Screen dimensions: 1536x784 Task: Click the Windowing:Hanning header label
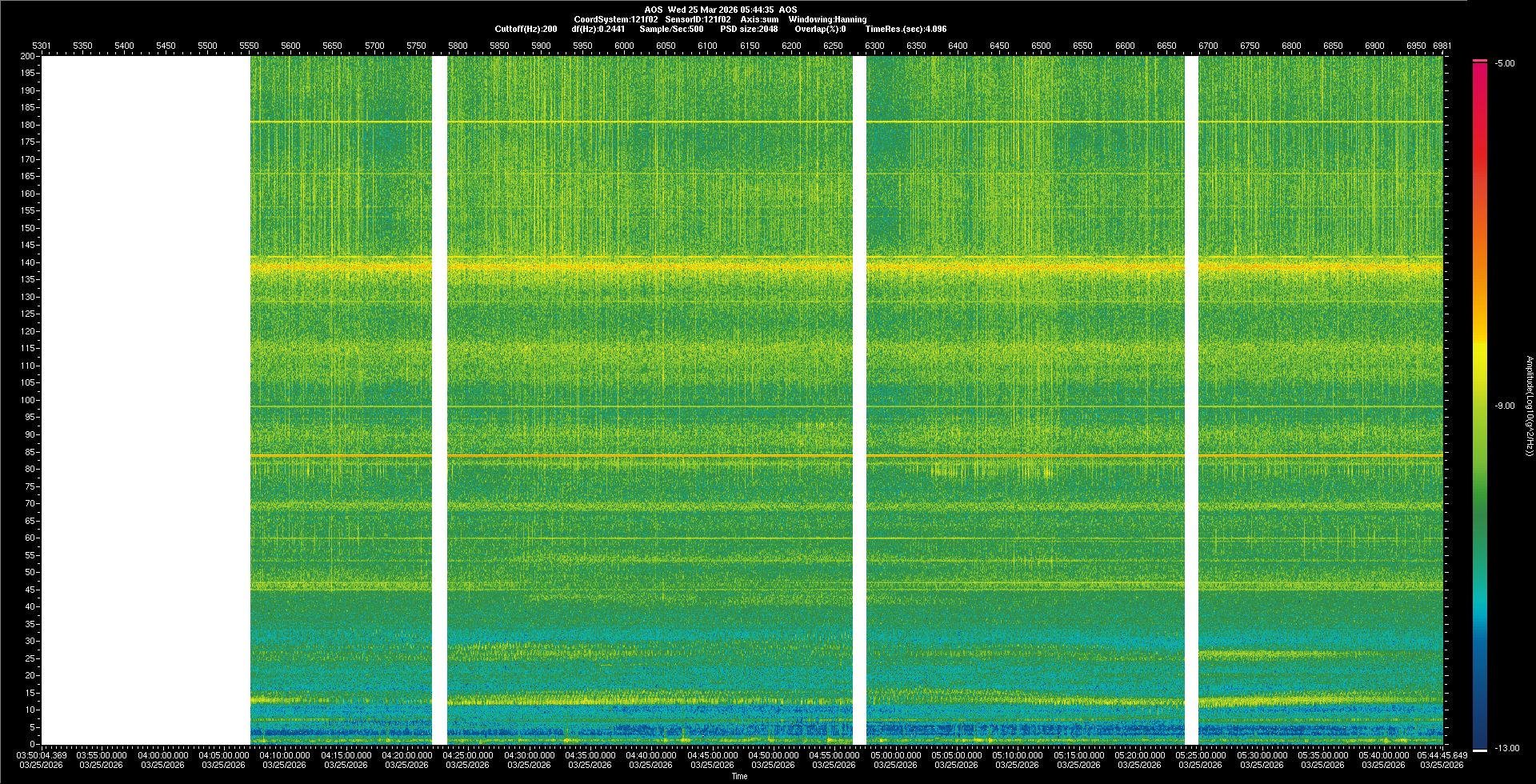coord(827,19)
